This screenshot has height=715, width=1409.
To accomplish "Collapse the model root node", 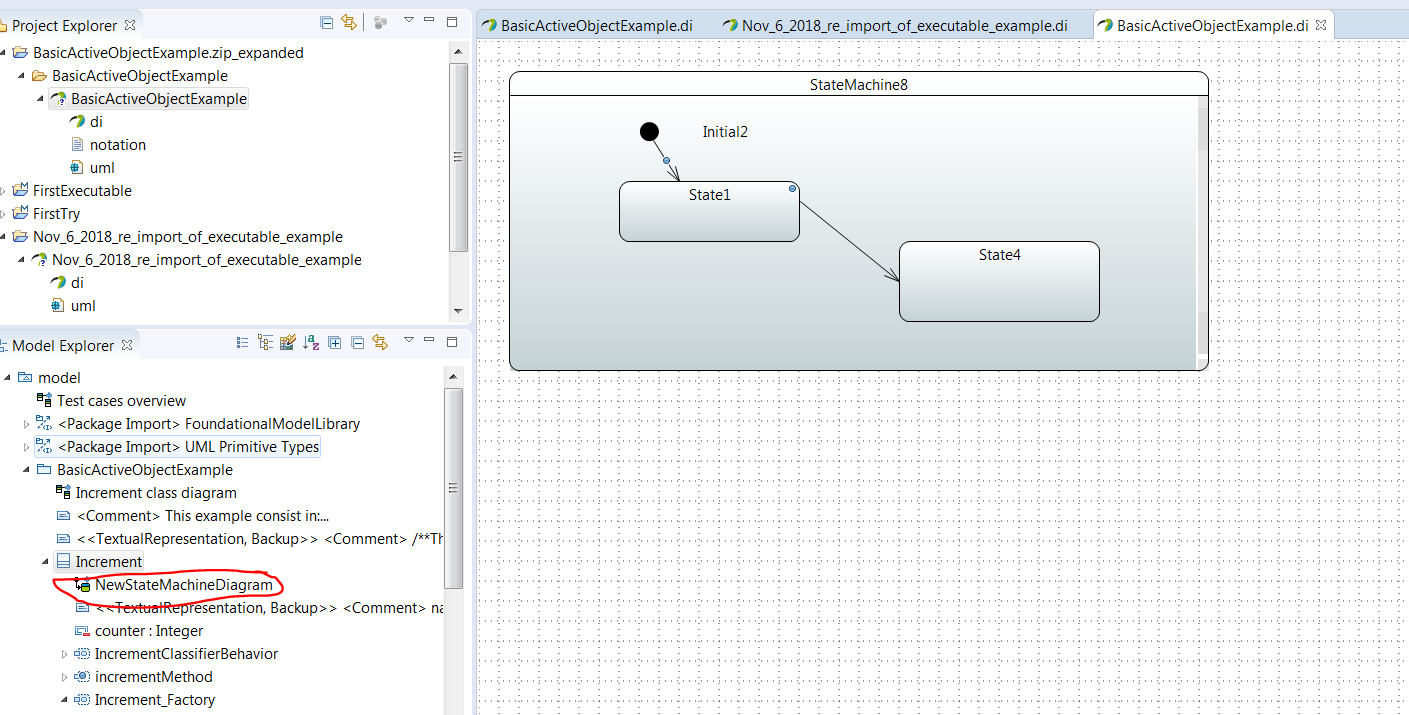I will click(8, 377).
